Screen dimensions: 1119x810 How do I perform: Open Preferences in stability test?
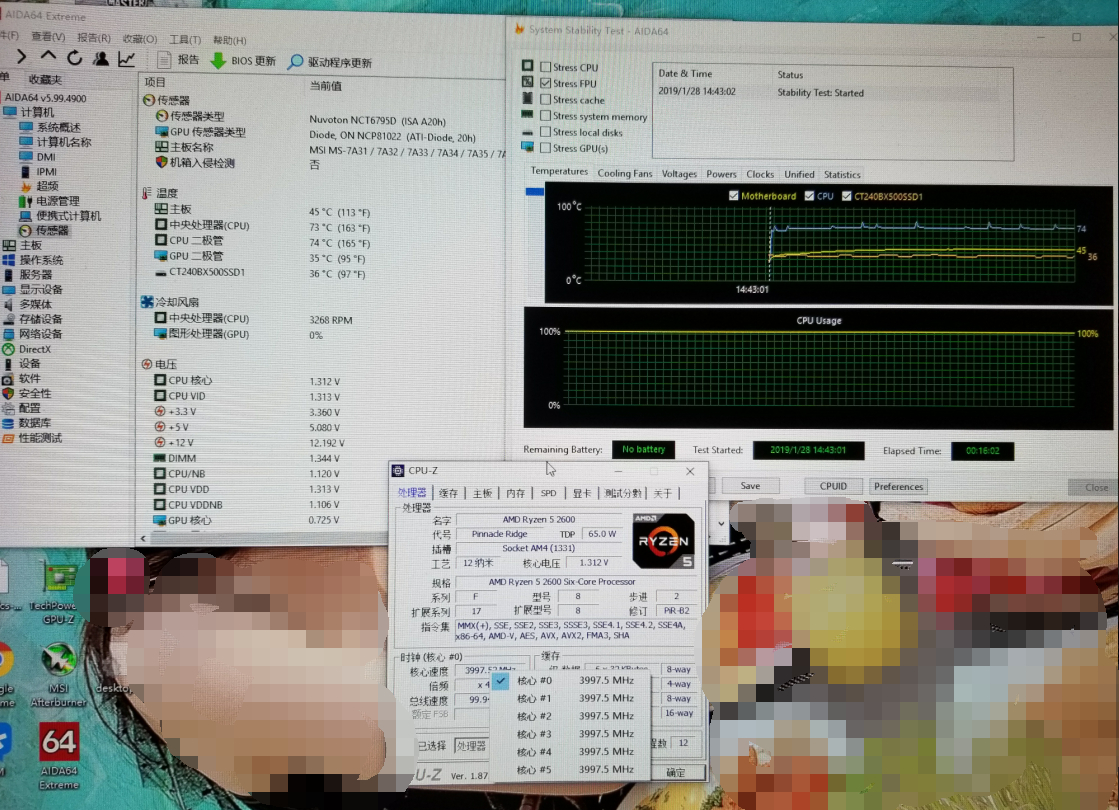tap(898, 487)
